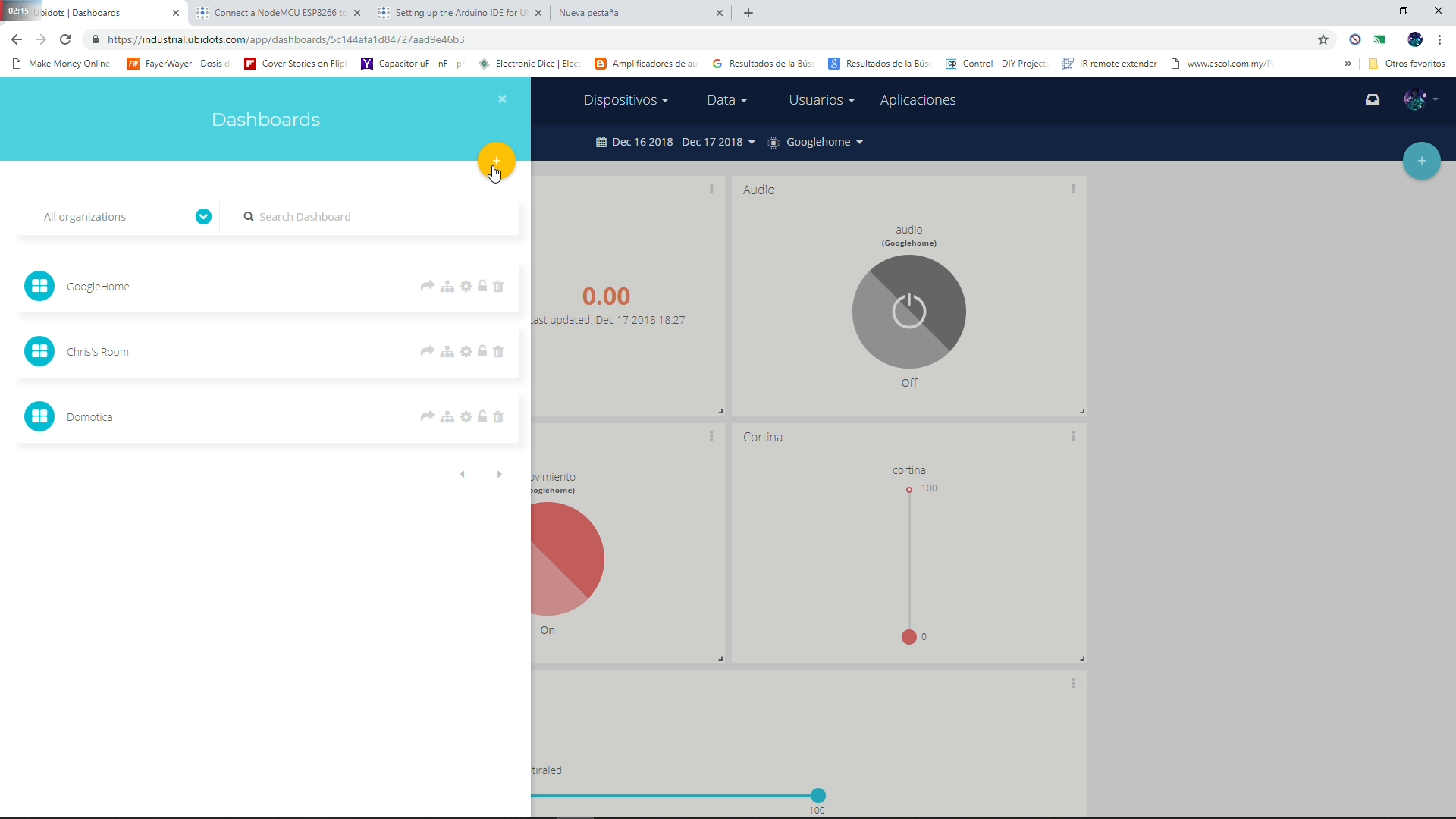Open the Domotica dashboard

[89, 416]
